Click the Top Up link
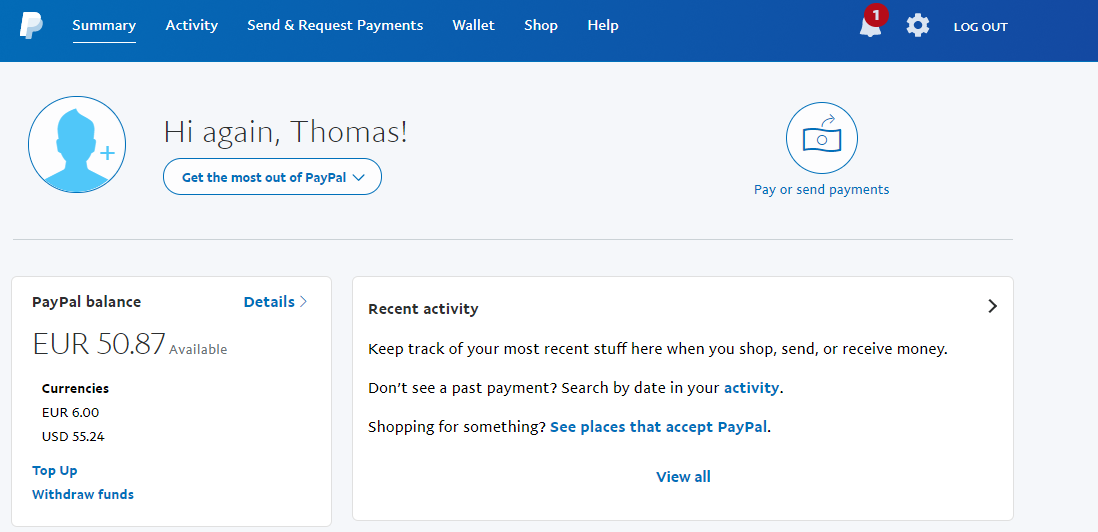Image resolution: width=1098 pixels, height=532 pixels. (x=55, y=470)
